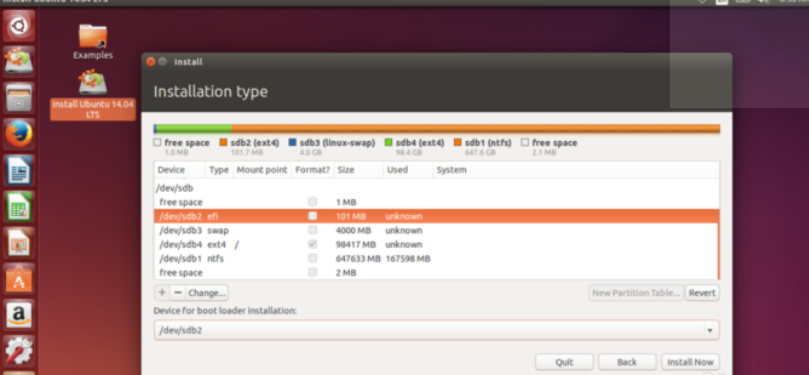Click the Quit button
Image resolution: width=809 pixels, height=375 pixels.
click(x=564, y=362)
